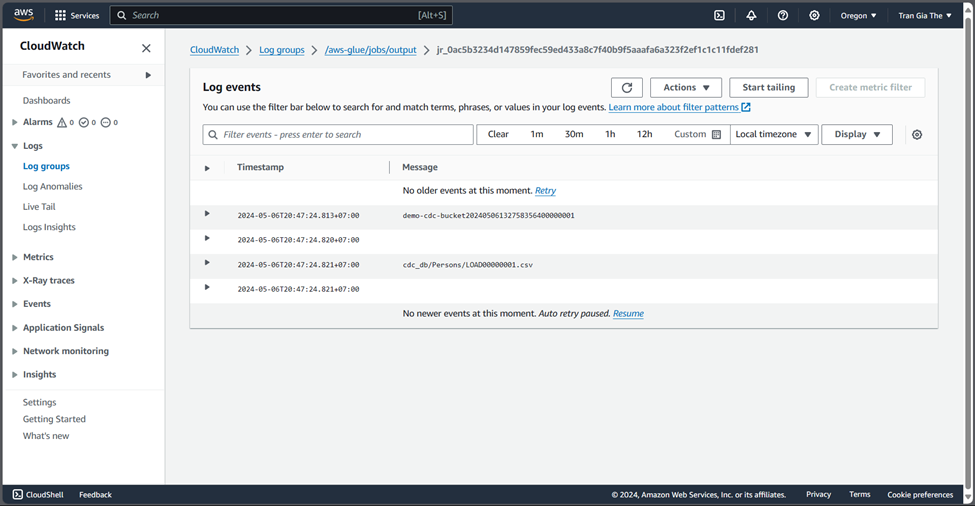This screenshot has width=975, height=506.
Task: Expand the 20:47:24.820 log event row
Action: (207, 238)
